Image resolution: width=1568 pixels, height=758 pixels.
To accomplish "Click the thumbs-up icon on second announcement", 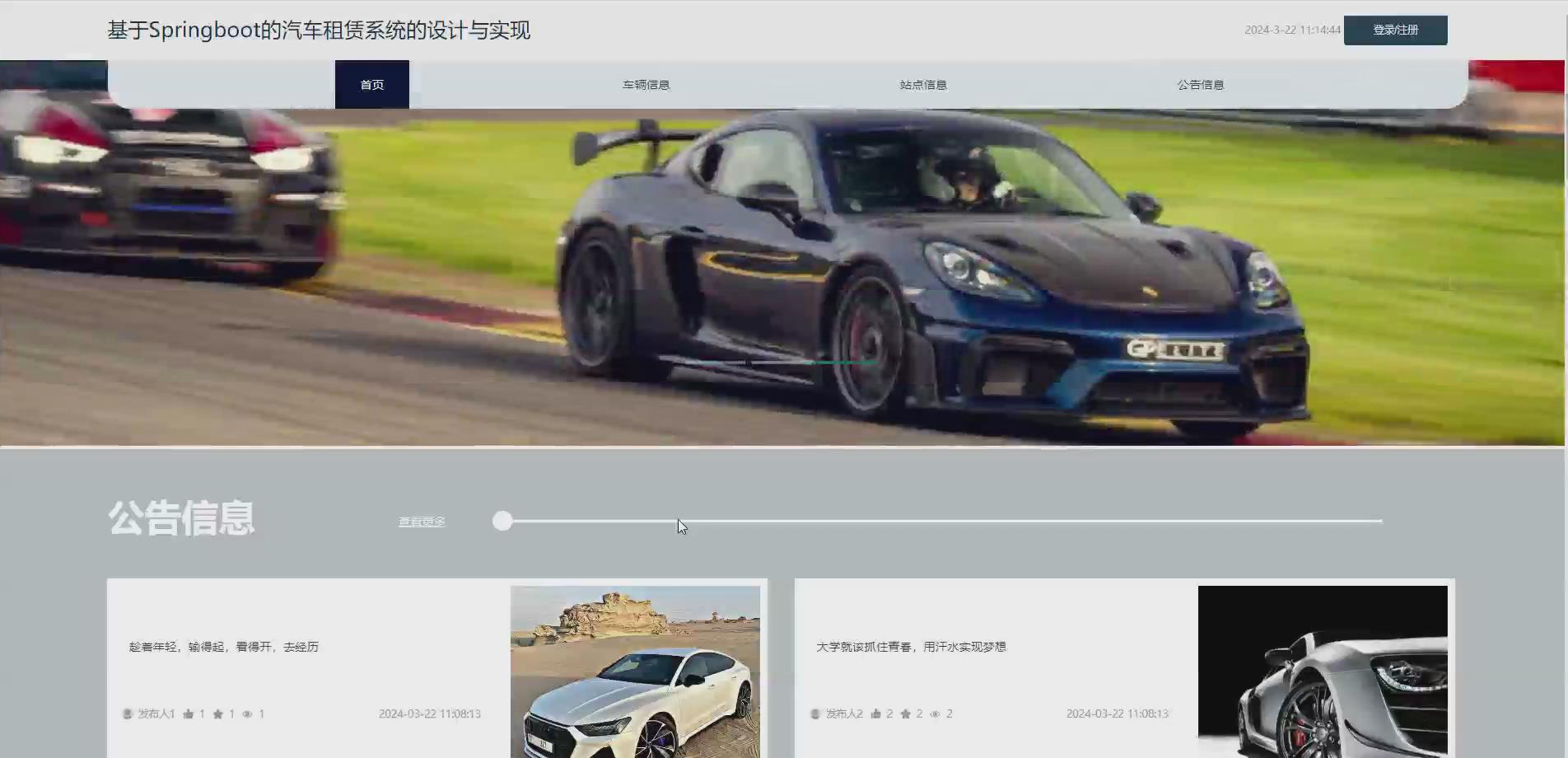I will (x=876, y=714).
